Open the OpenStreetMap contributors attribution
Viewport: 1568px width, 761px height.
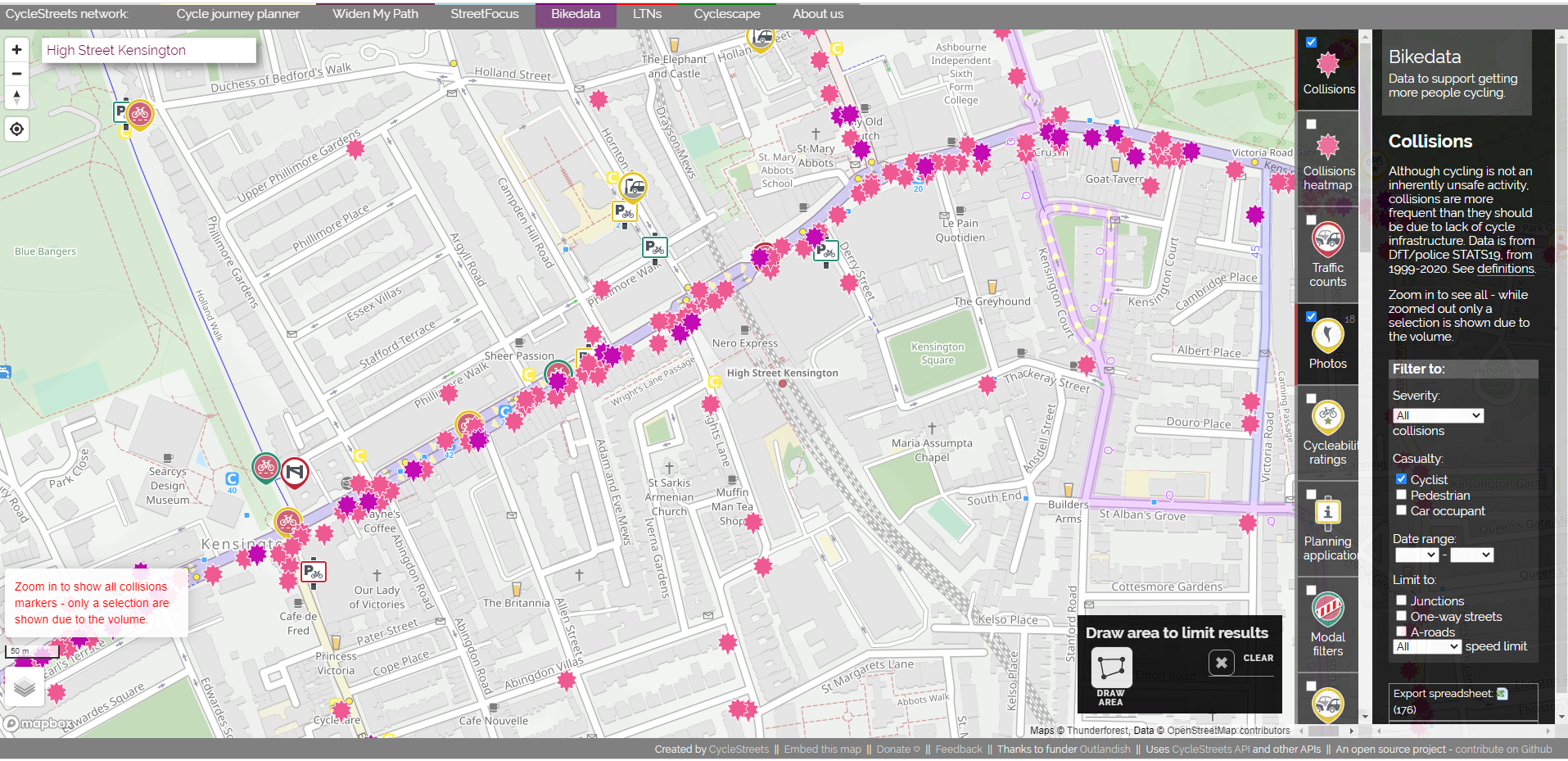(x=1228, y=731)
